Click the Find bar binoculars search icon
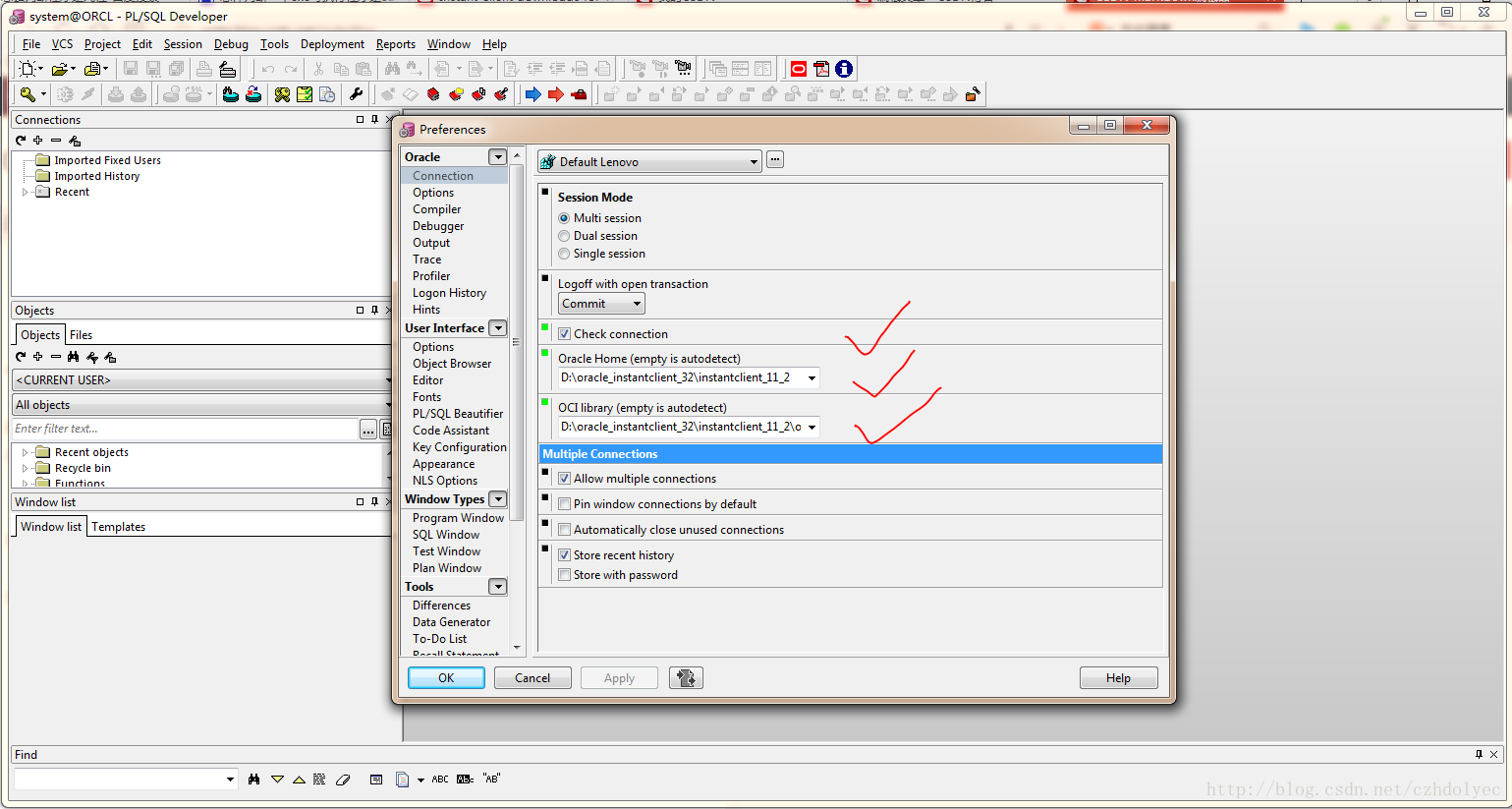 point(254,779)
